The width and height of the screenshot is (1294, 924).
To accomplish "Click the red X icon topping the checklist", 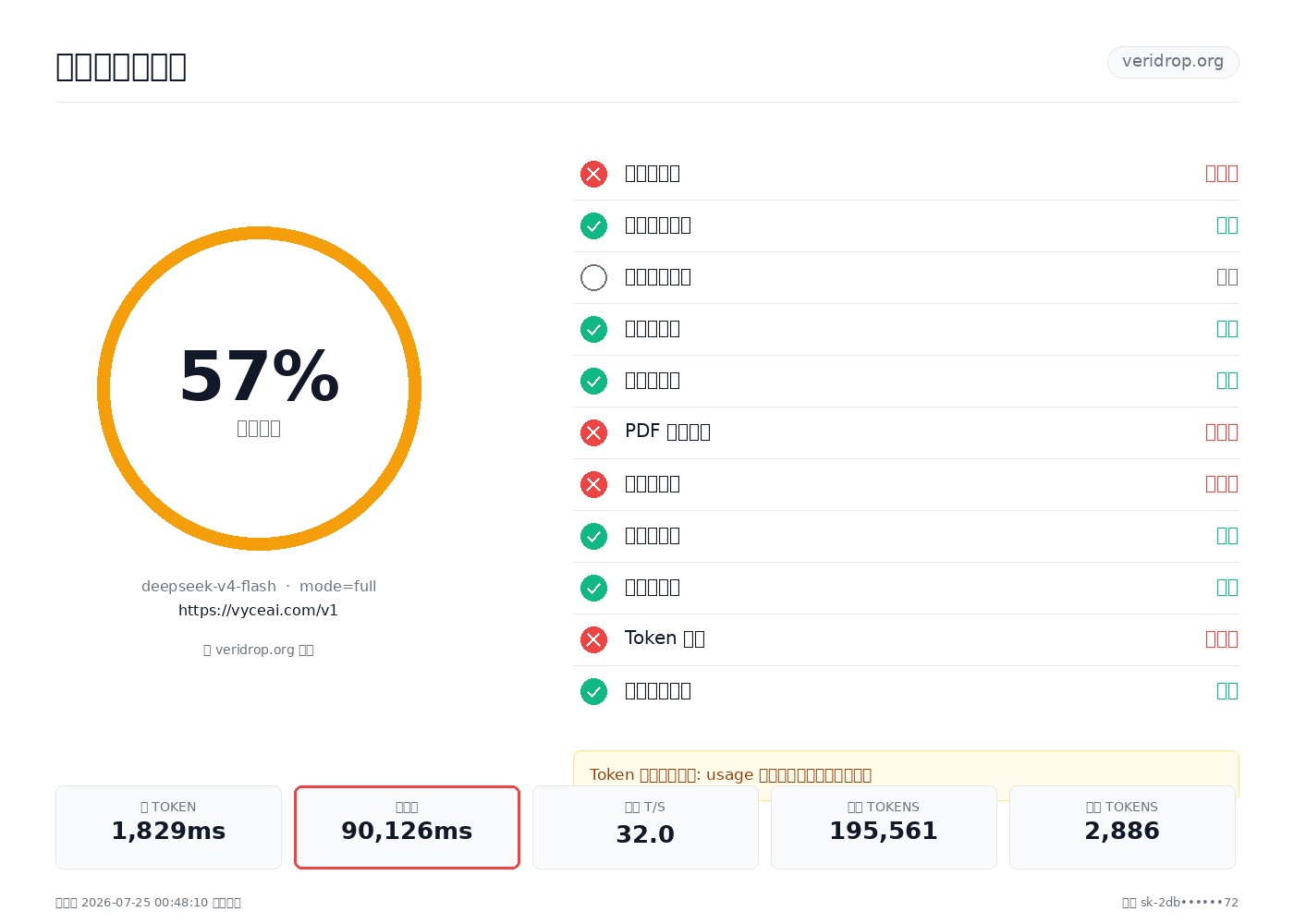I will [593, 174].
